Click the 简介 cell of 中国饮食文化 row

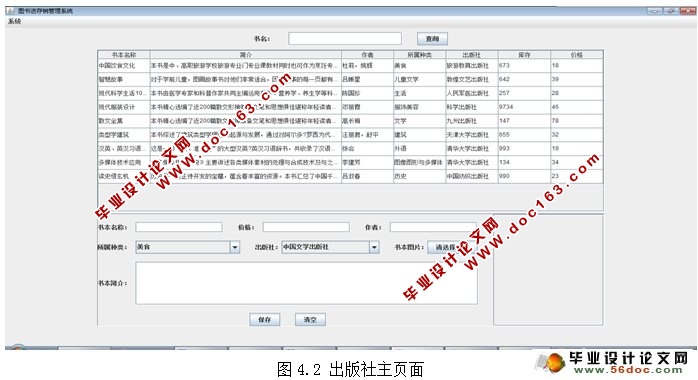(x=246, y=65)
